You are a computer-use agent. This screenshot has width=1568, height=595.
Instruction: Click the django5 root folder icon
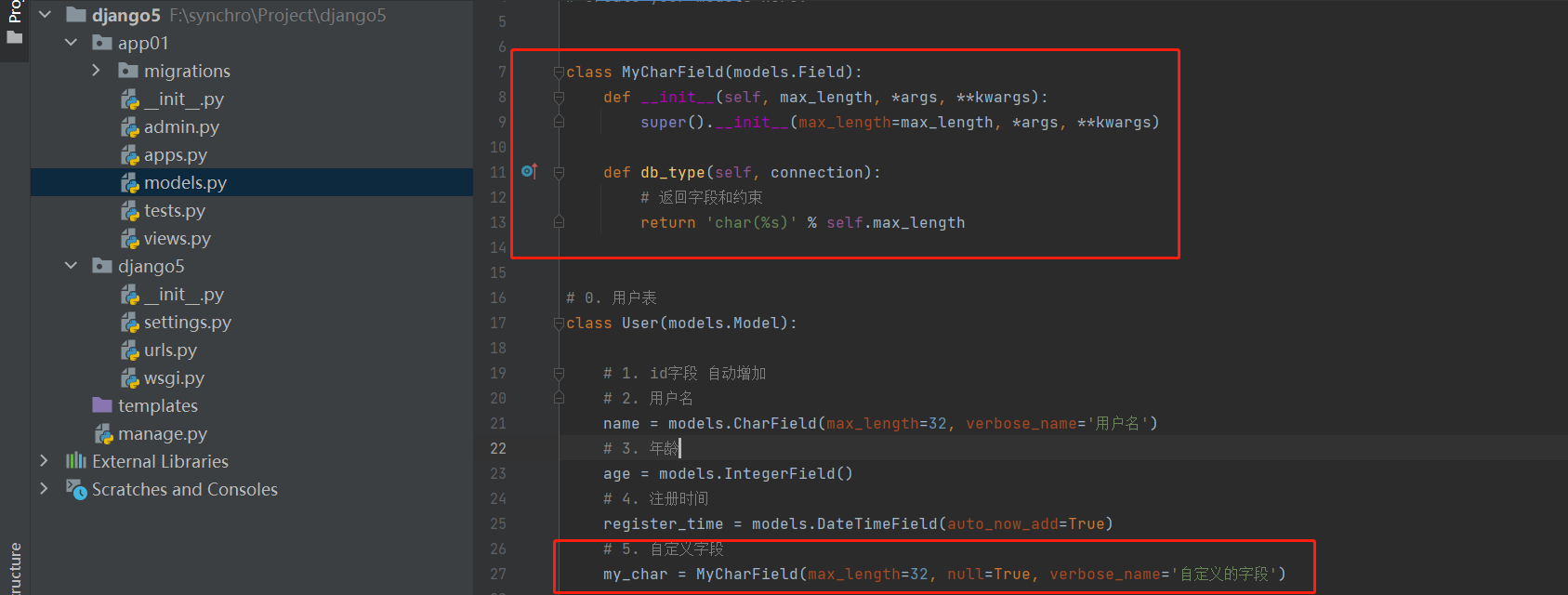76,15
